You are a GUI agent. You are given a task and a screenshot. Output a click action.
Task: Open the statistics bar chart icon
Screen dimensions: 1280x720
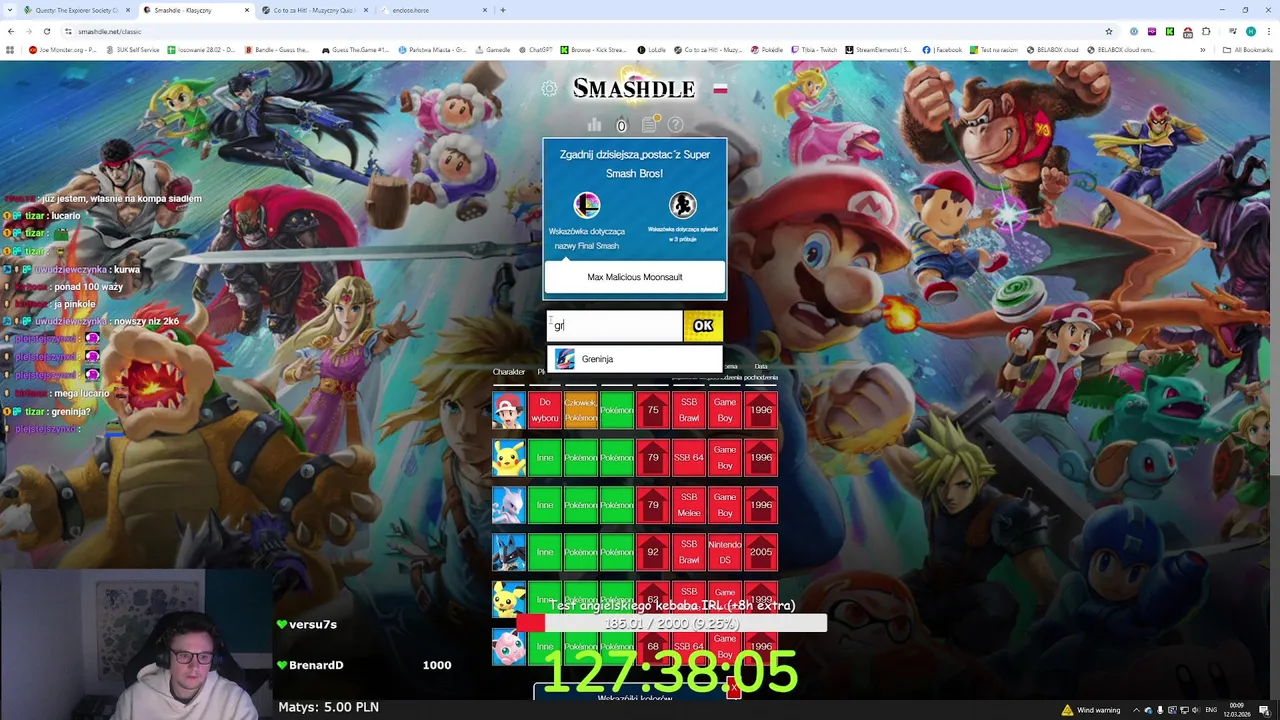pos(594,125)
